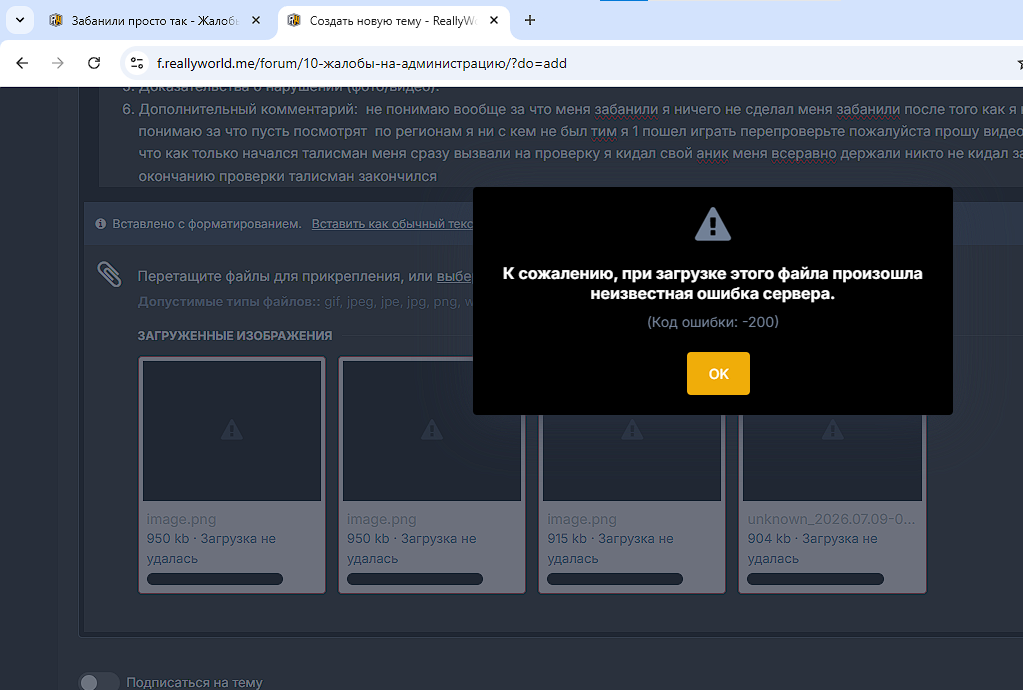The height and width of the screenshot is (690, 1023).
Task: Click 'Вставлено с форматированием.' notice text
Action: tap(207, 224)
